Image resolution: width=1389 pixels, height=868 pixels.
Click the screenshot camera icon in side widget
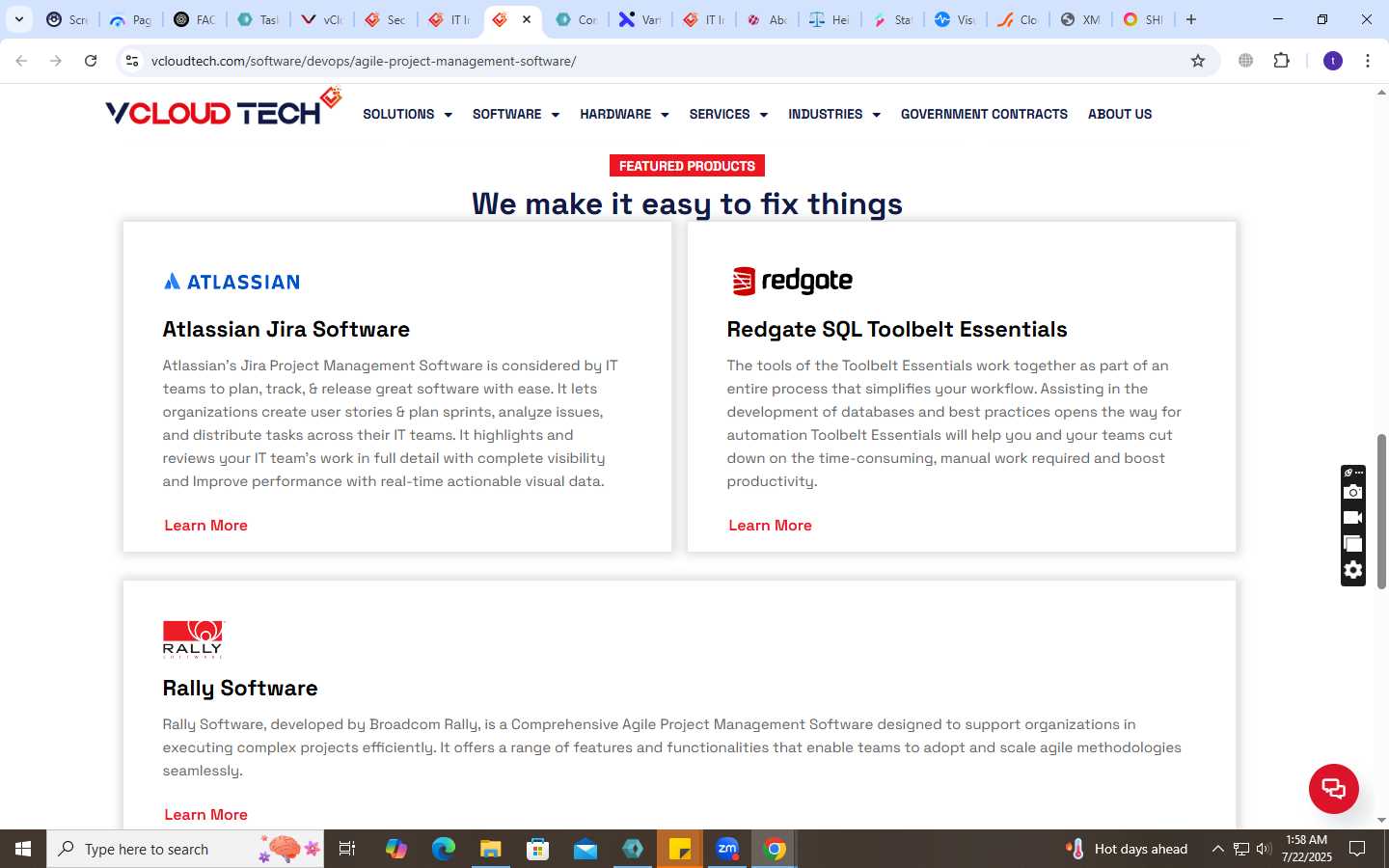pyautogui.click(x=1352, y=492)
